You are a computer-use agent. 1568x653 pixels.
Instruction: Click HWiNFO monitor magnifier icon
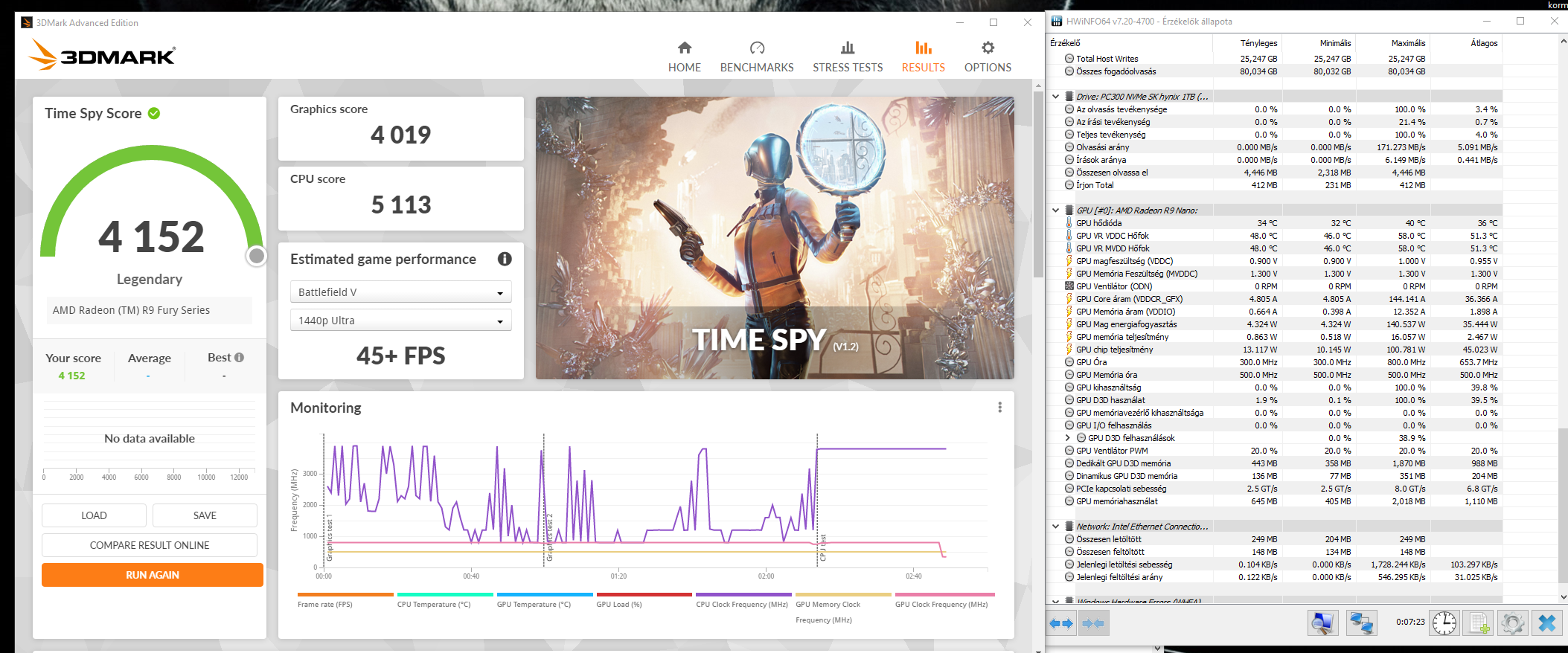pyautogui.click(x=1322, y=623)
